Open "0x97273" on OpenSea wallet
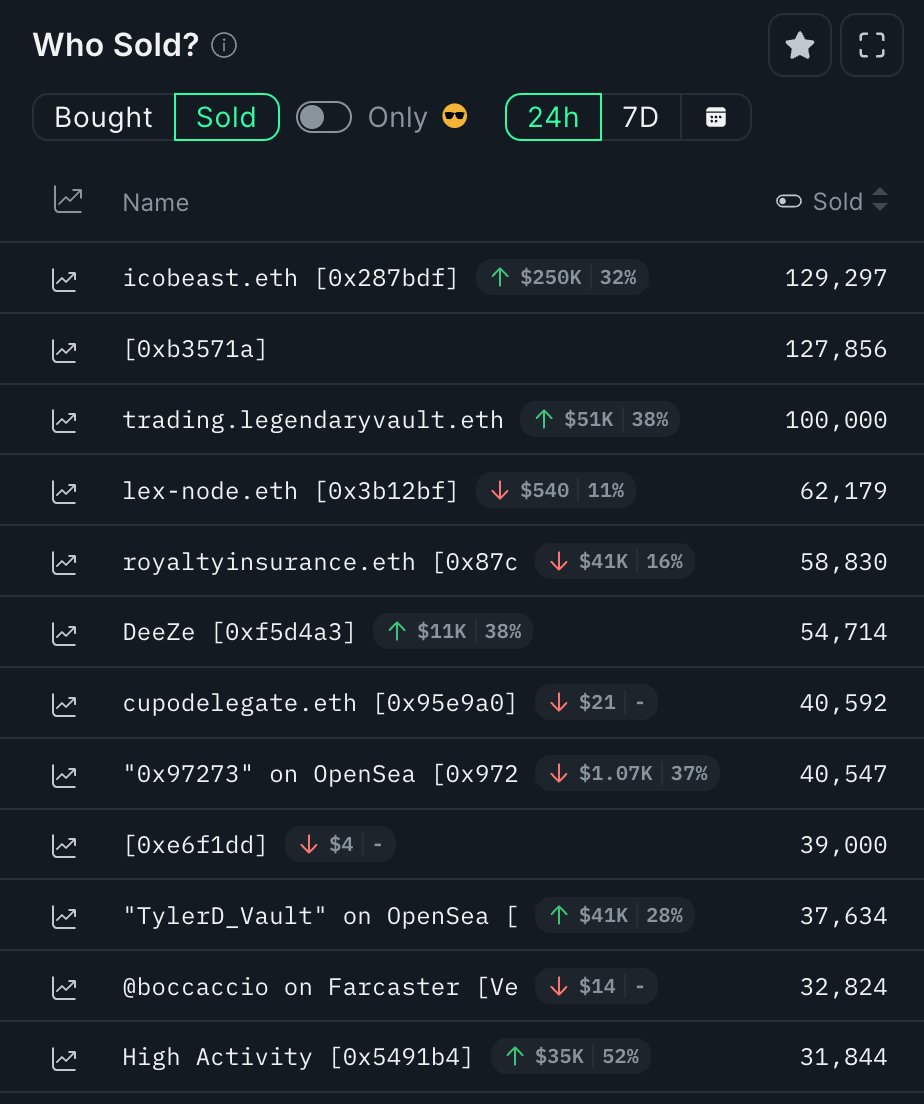Viewport: 924px width, 1104px height. (x=320, y=774)
